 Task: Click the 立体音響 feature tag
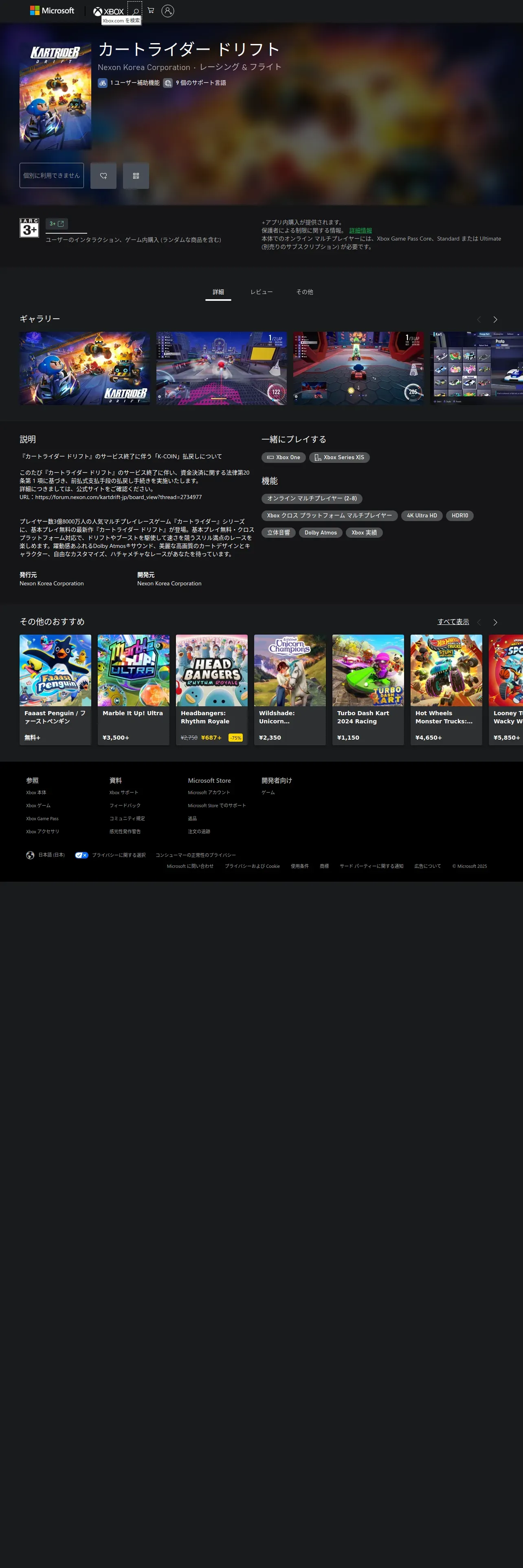point(278,532)
